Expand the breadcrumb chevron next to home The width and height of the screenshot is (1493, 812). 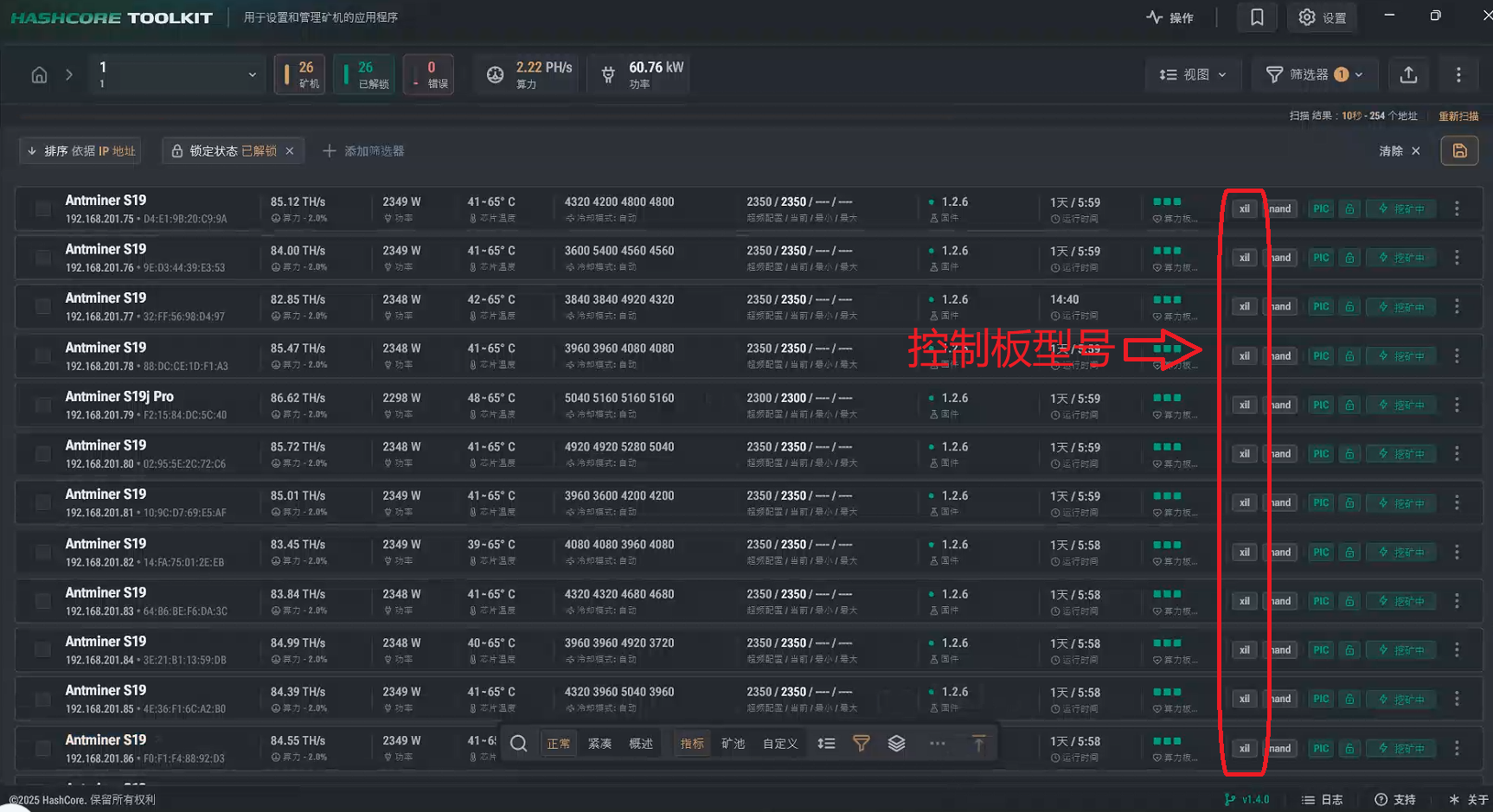point(69,75)
